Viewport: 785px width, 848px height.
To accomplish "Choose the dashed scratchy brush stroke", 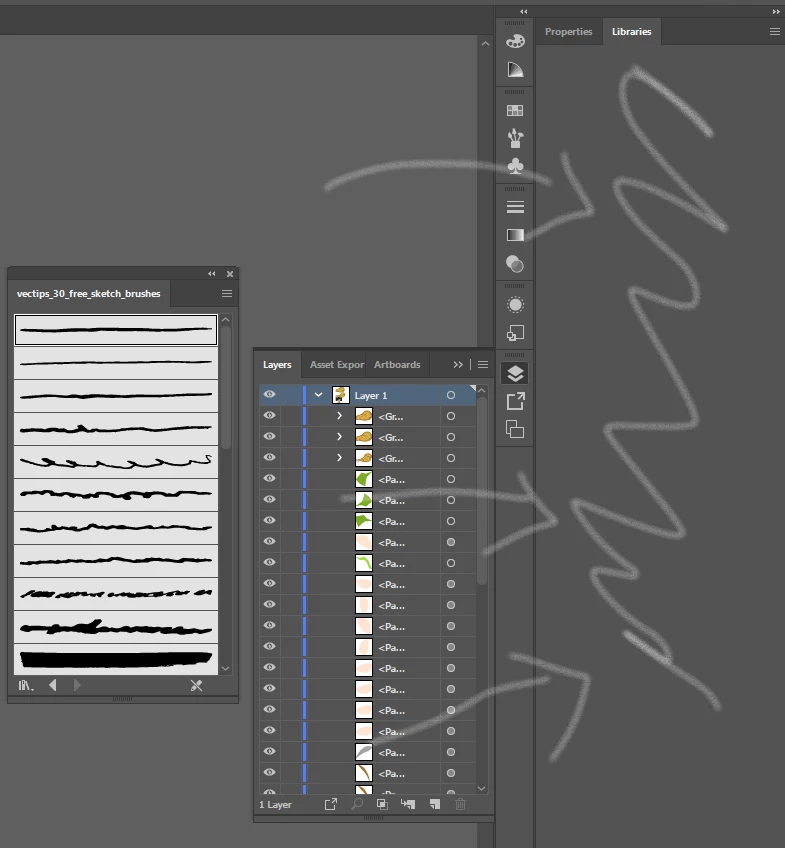I will tap(116, 594).
